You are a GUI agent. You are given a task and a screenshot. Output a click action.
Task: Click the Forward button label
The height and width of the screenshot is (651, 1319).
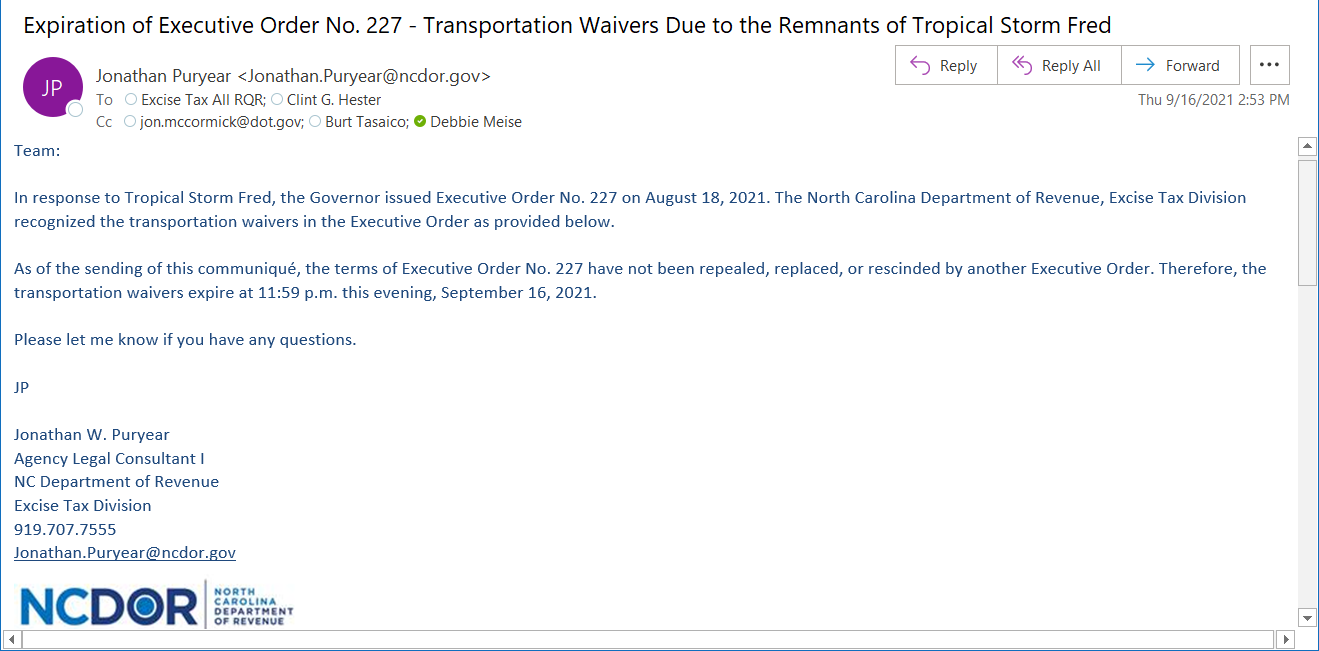(1193, 66)
